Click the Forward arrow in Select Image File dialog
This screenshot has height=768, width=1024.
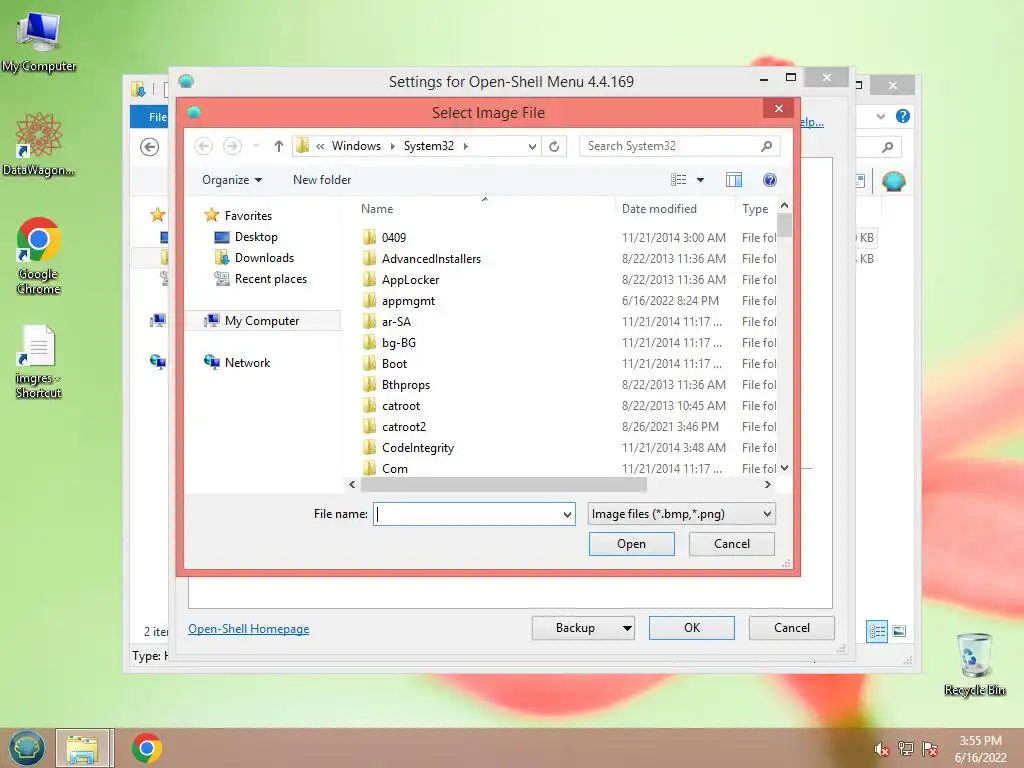pos(232,146)
